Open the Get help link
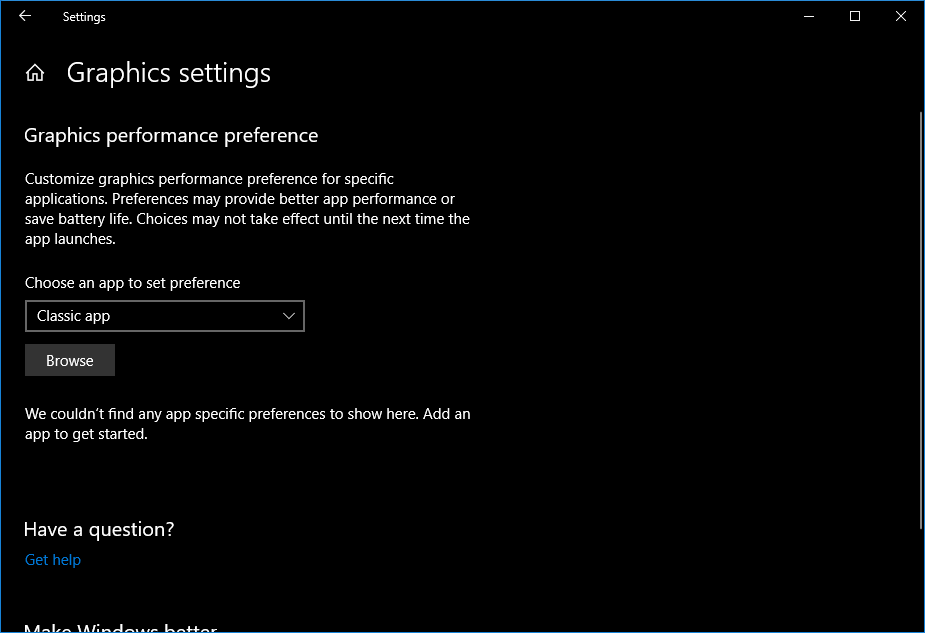This screenshot has height=633, width=925. pos(53,560)
